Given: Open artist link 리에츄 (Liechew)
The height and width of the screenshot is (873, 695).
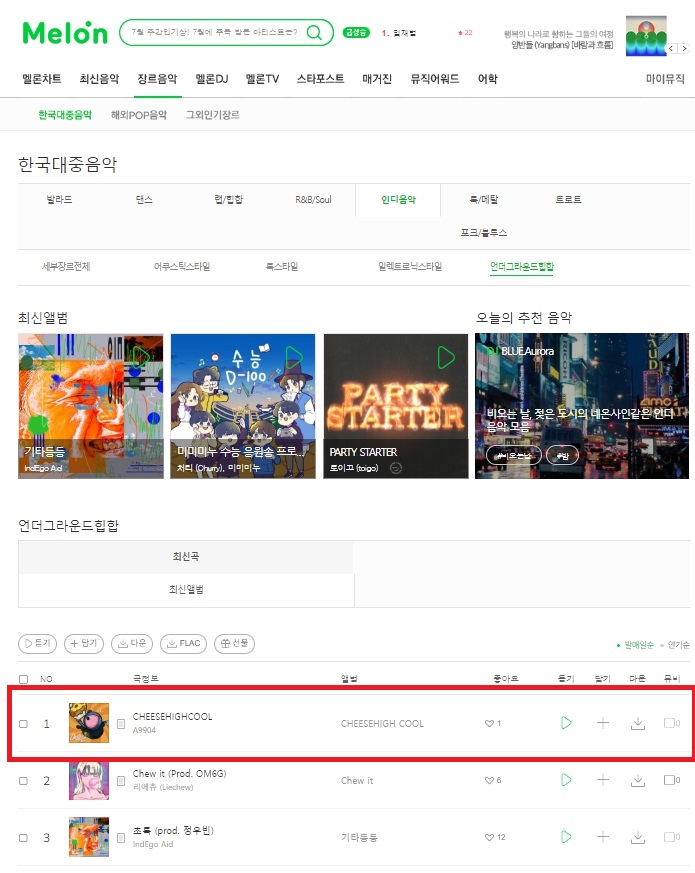Looking at the screenshot, I should (x=163, y=787).
